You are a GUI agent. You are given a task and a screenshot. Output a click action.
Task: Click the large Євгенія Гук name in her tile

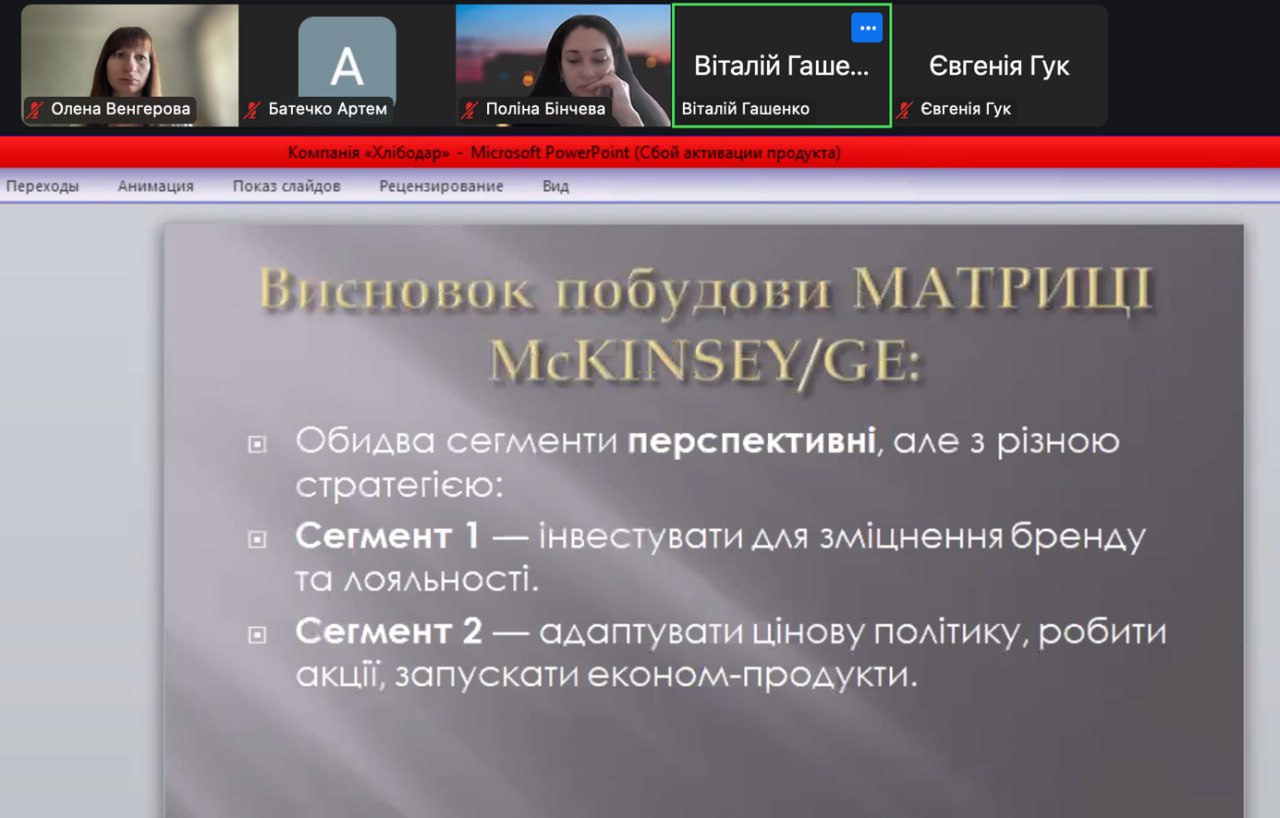coord(999,66)
